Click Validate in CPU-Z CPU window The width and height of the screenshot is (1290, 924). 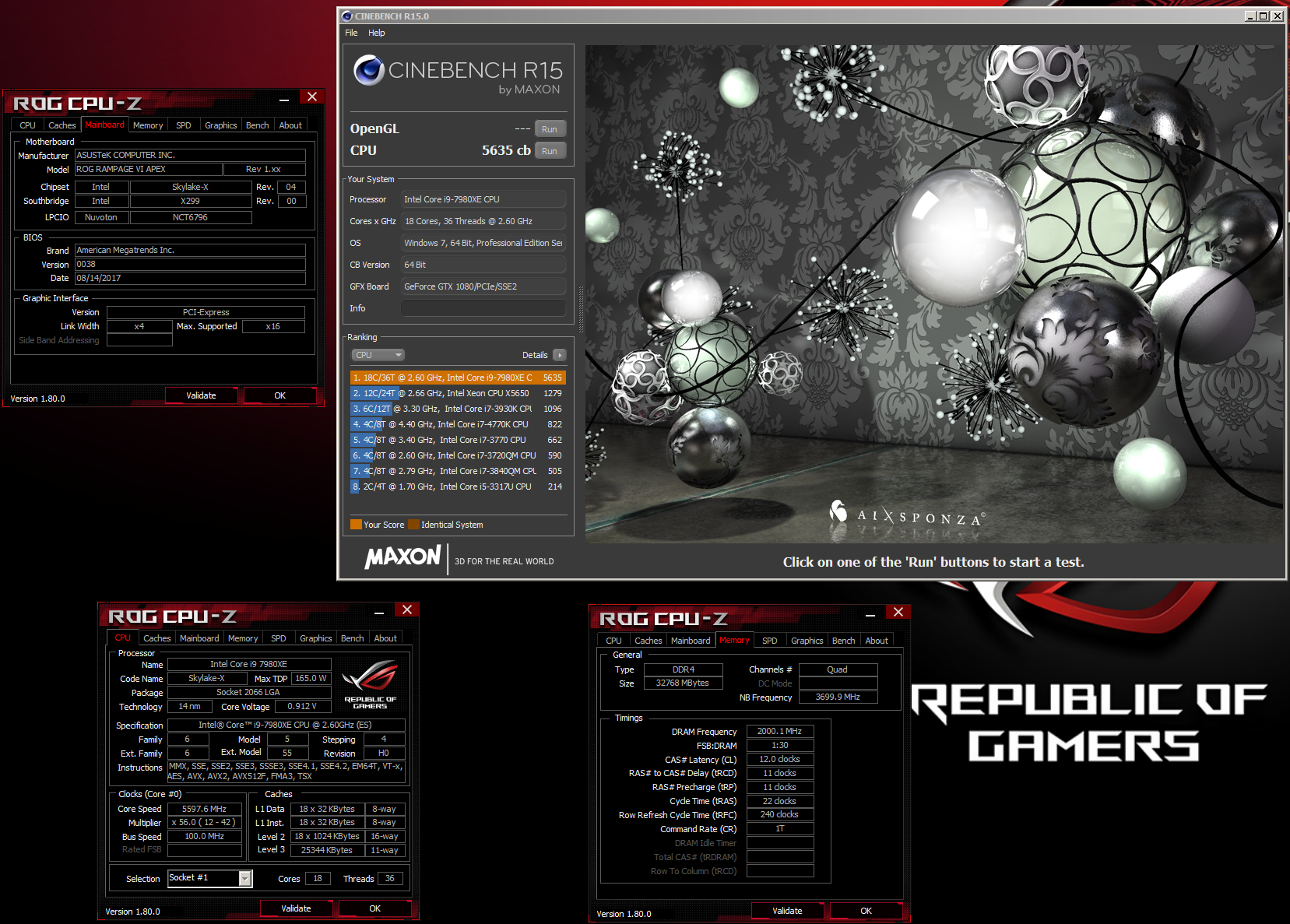point(297,908)
